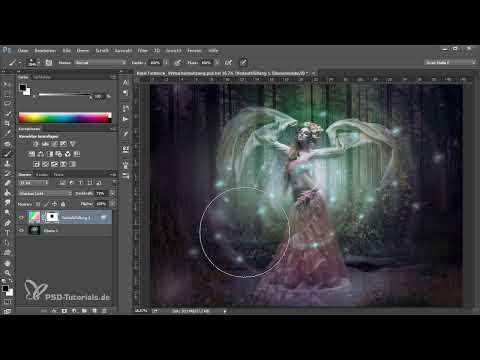480x360 pixels.
Task: Toggle lock layer position
Action: click(x=55, y=204)
